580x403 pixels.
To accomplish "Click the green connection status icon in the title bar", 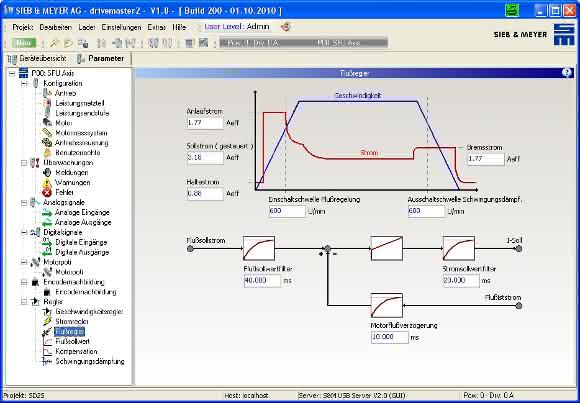I will 512,10.
